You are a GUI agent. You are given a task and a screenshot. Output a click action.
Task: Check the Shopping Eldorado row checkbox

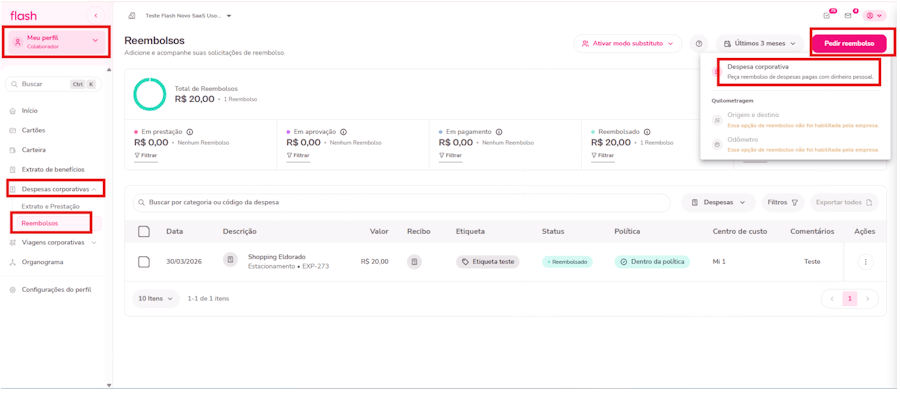click(x=144, y=262)
